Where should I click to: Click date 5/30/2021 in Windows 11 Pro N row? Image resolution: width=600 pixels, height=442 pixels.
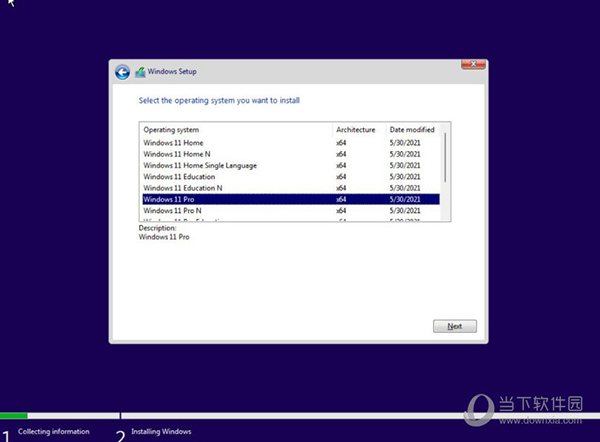pyautogui.click(x=405, y=210)
